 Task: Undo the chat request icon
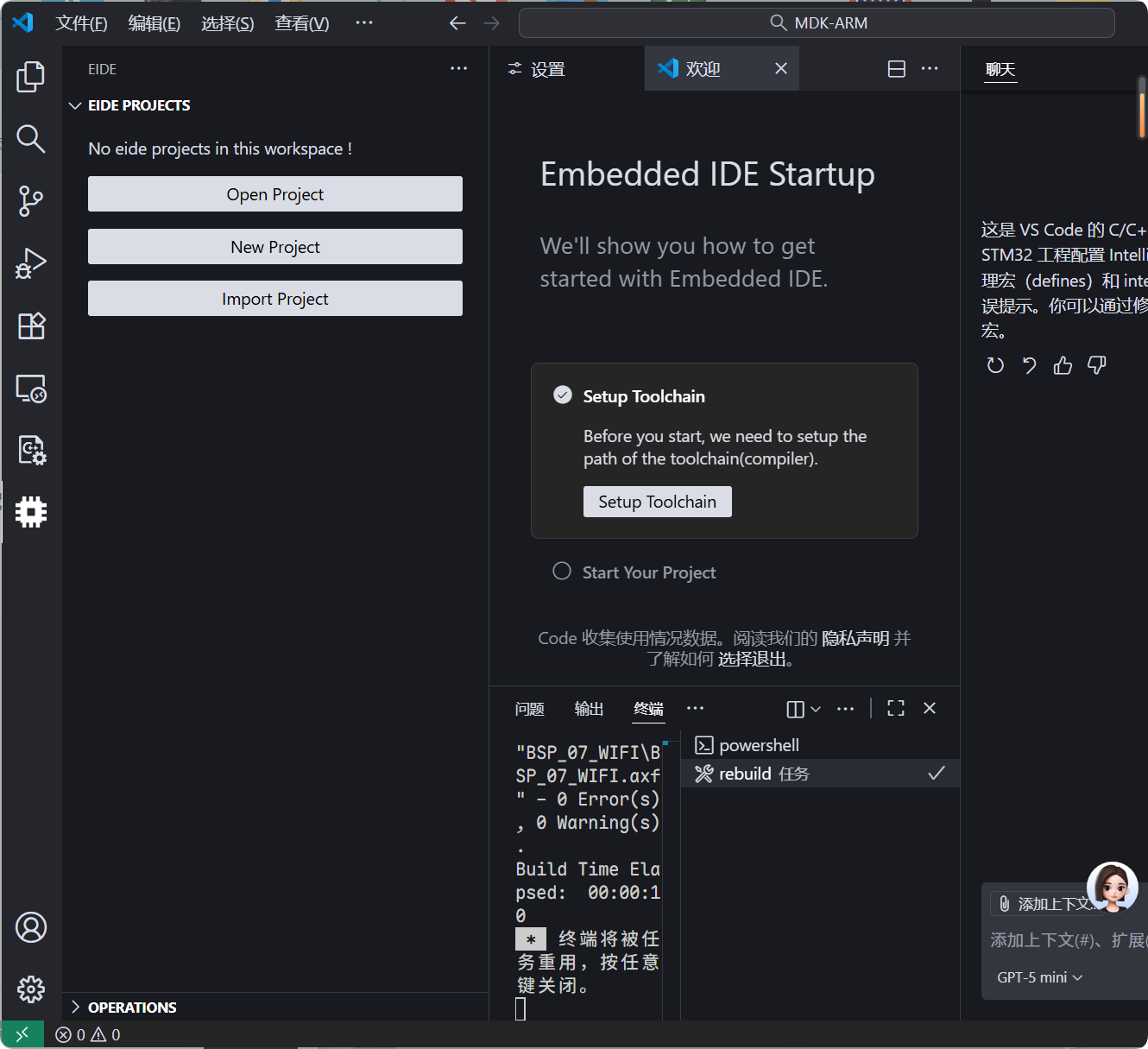click(x=1029, y=365)
